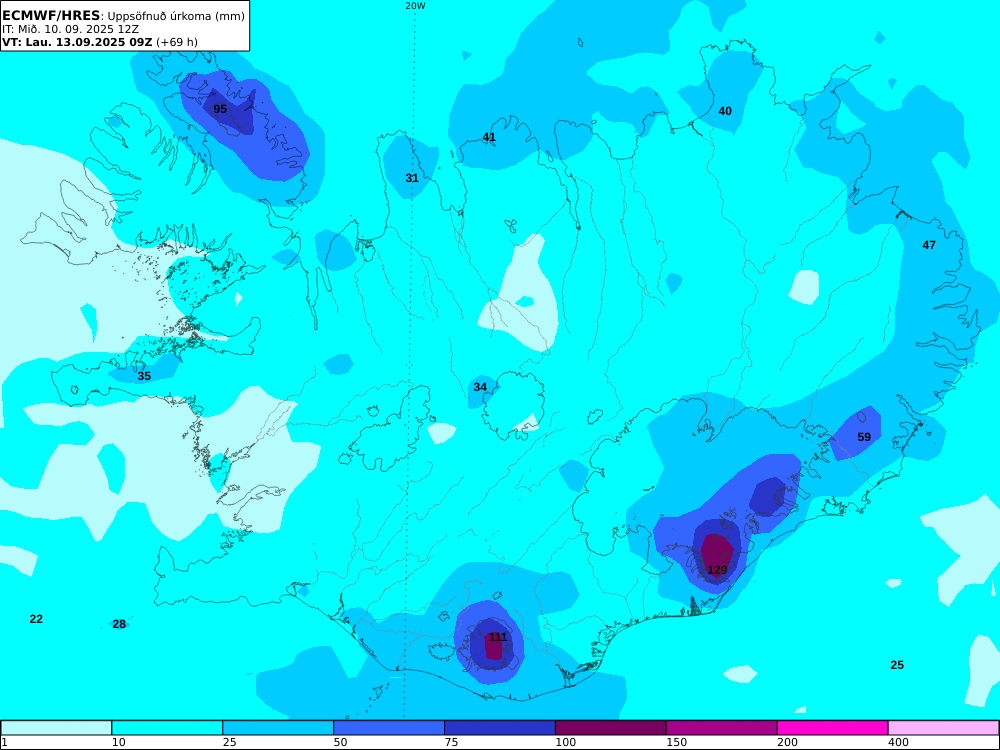Click the 111 mm precipitation value on south coast

point(498,637)
